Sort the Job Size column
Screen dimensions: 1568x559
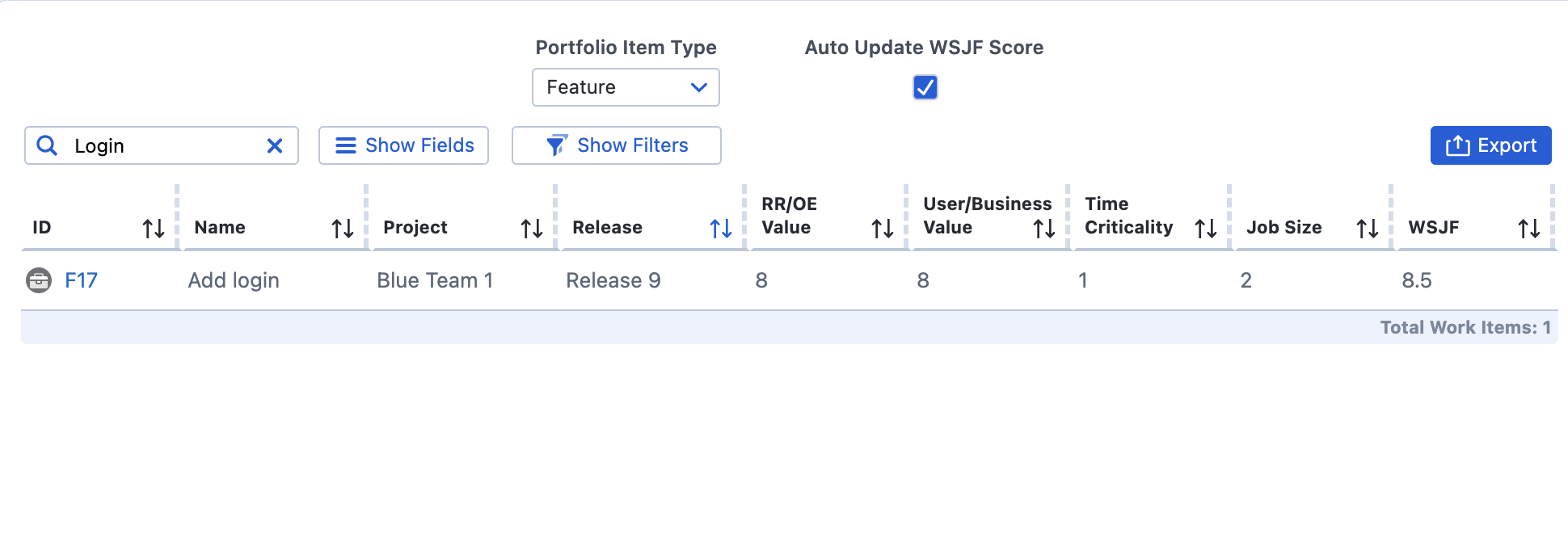tap(1368, 228)
